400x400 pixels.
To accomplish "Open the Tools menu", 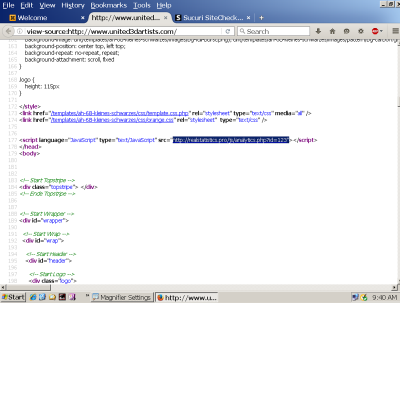I will pyautogui.click(x=142, y=5).
